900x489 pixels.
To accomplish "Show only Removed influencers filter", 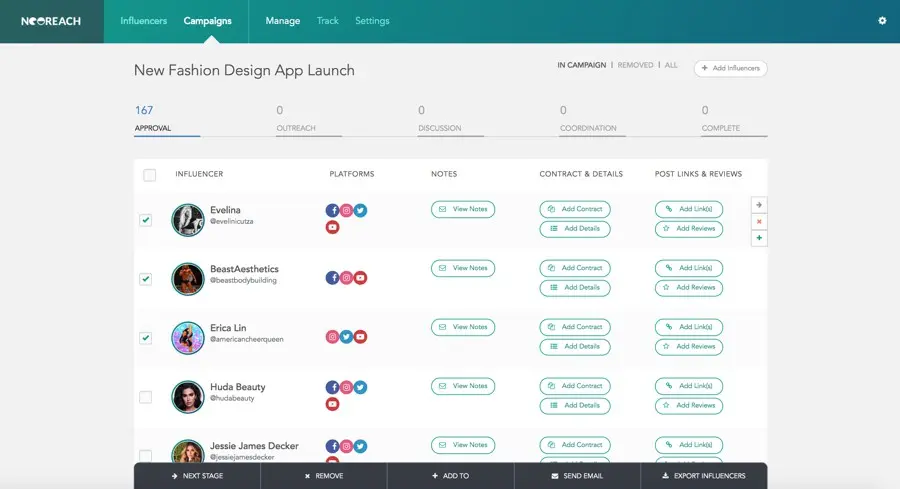I will [x=635, y=65].
